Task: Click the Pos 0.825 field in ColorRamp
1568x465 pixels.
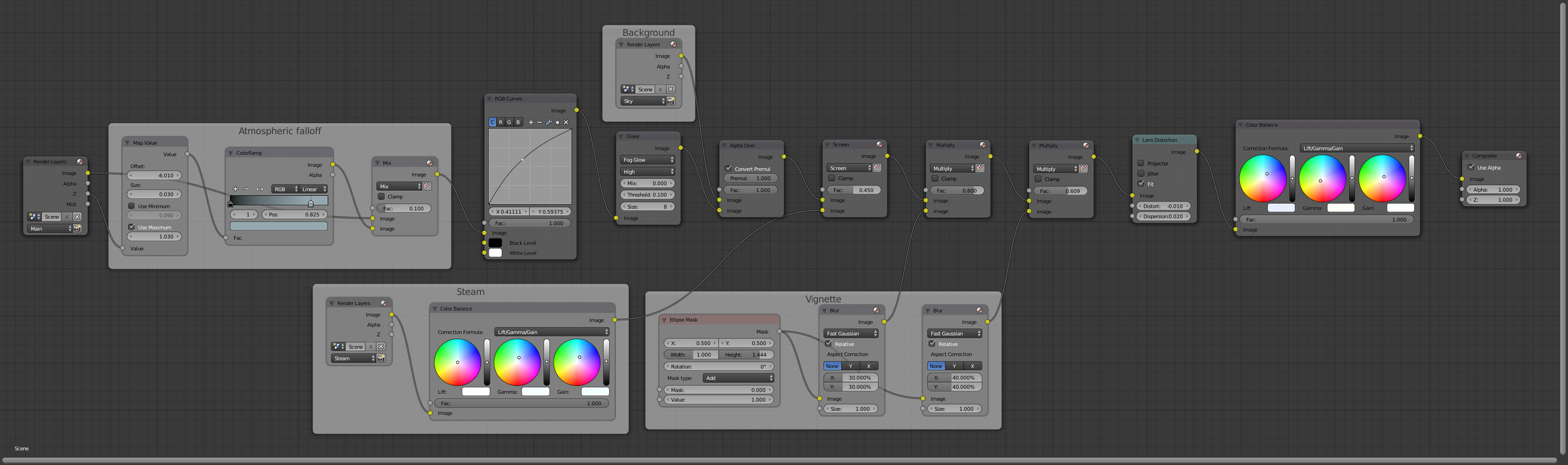Action: (x=295, y=215)
